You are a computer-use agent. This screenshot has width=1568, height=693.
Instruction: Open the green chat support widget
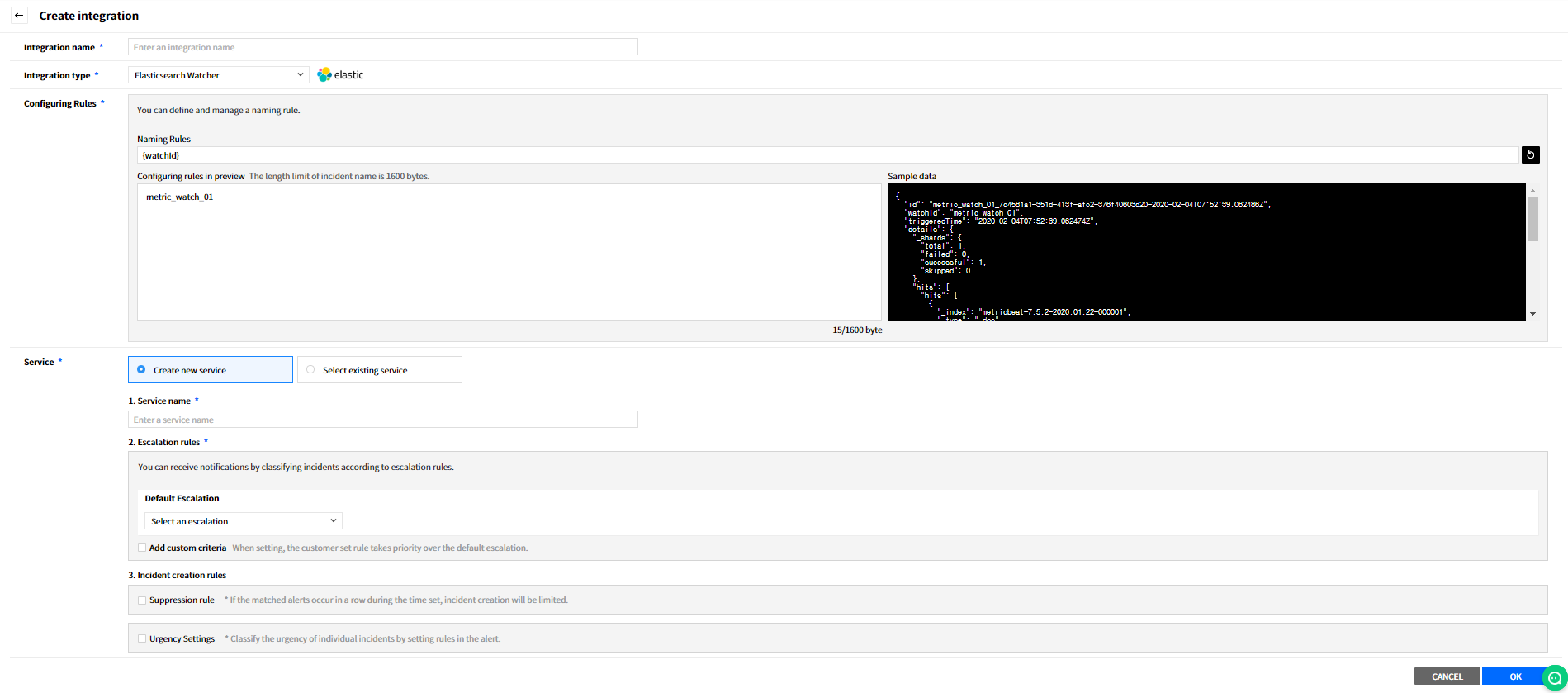pyautogui.click(x=1554, y=677)
